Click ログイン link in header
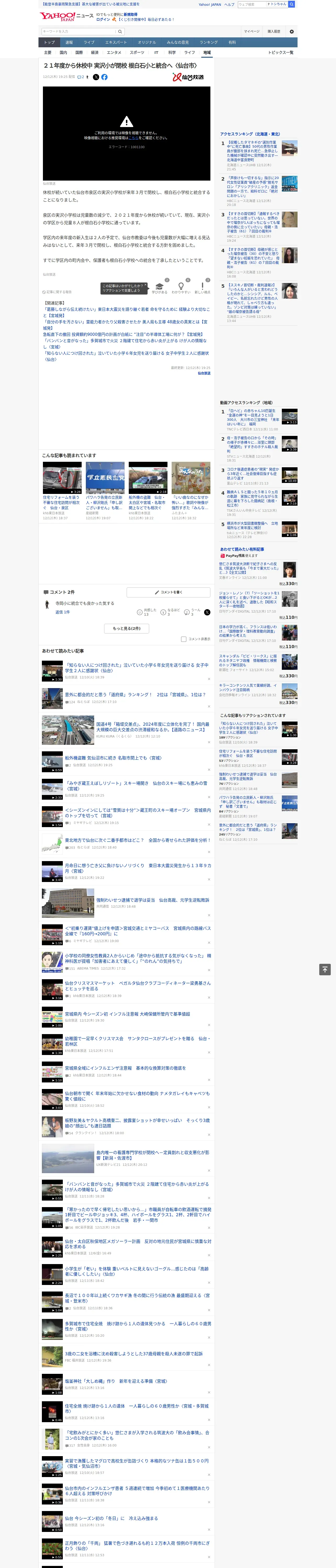 tap(103, 20)
